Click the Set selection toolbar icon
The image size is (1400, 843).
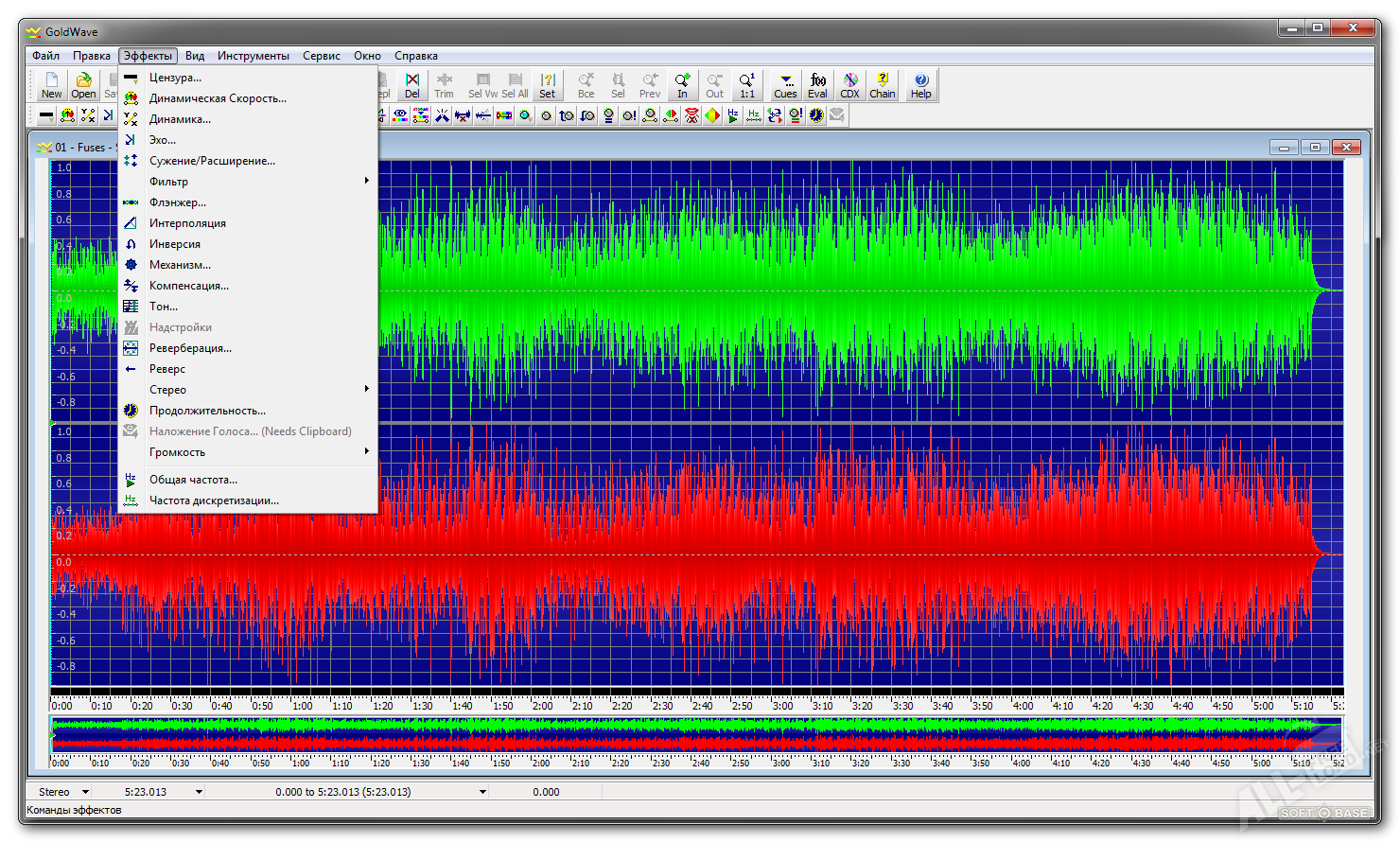pyautogui.click(x=548, y=84)
